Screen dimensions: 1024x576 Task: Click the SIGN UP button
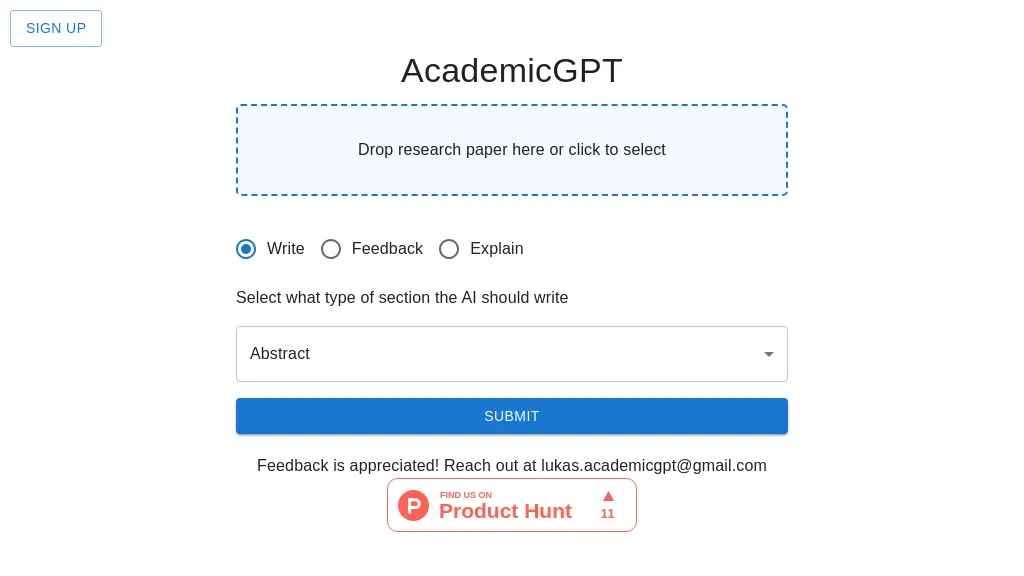56,28
